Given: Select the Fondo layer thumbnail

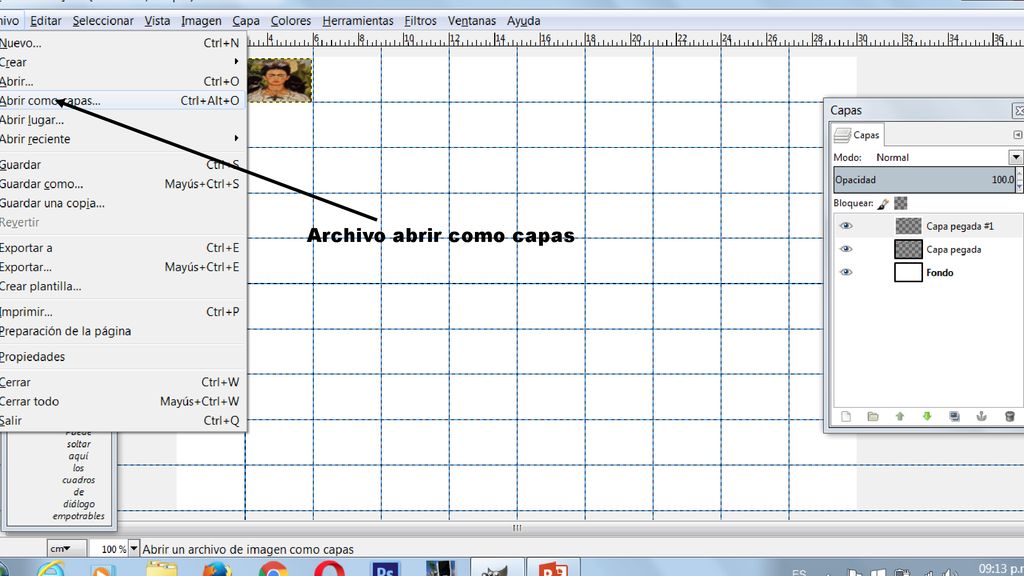Looking at the screenshot, I should [x=908, y=272].
